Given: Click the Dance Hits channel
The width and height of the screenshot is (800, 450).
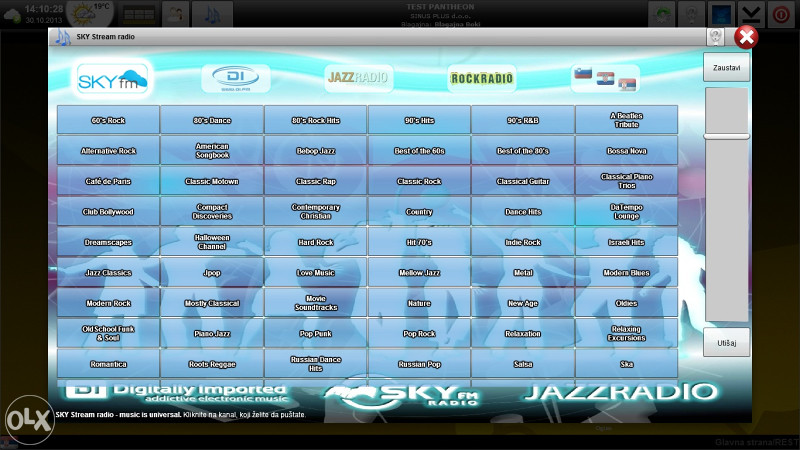Looking at the screenshot, I should pyautogui.click(x=522, y=212).
